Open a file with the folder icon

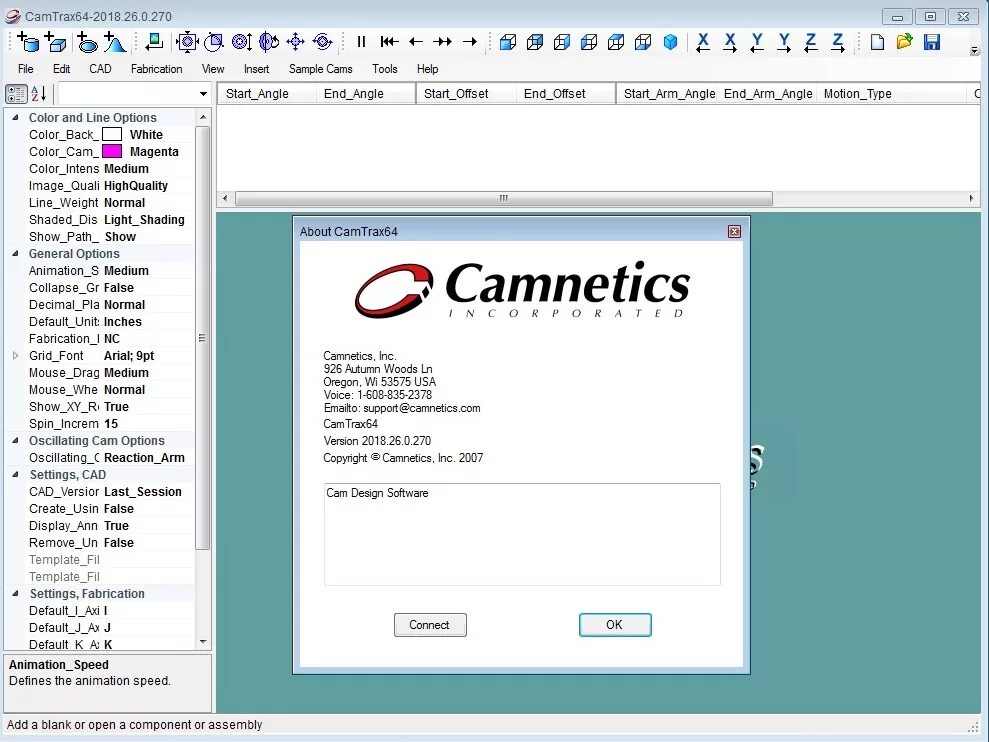click(904, 42)
